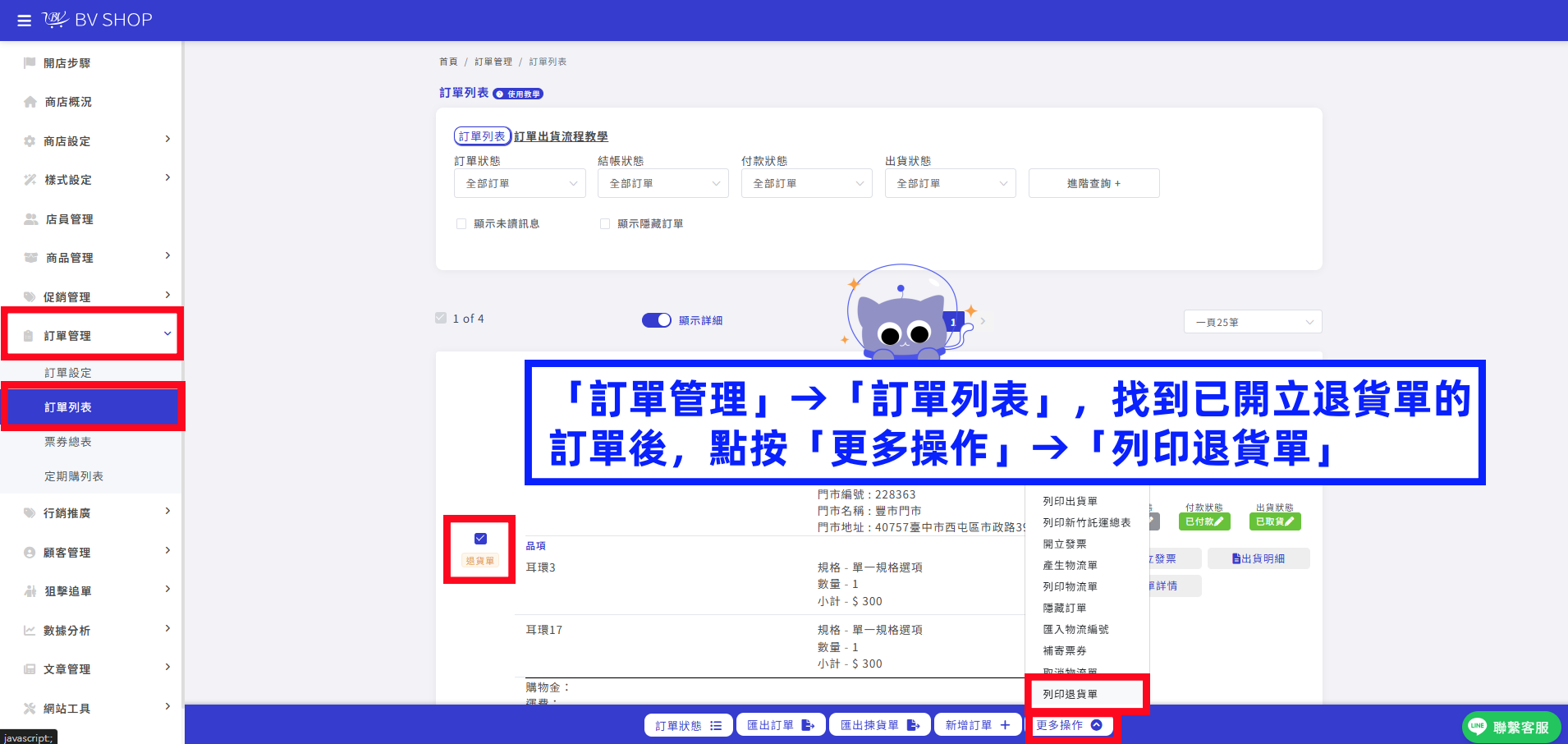Click the tag icon beside 促銷管理
1568x744 pixels.
[30, 297]
